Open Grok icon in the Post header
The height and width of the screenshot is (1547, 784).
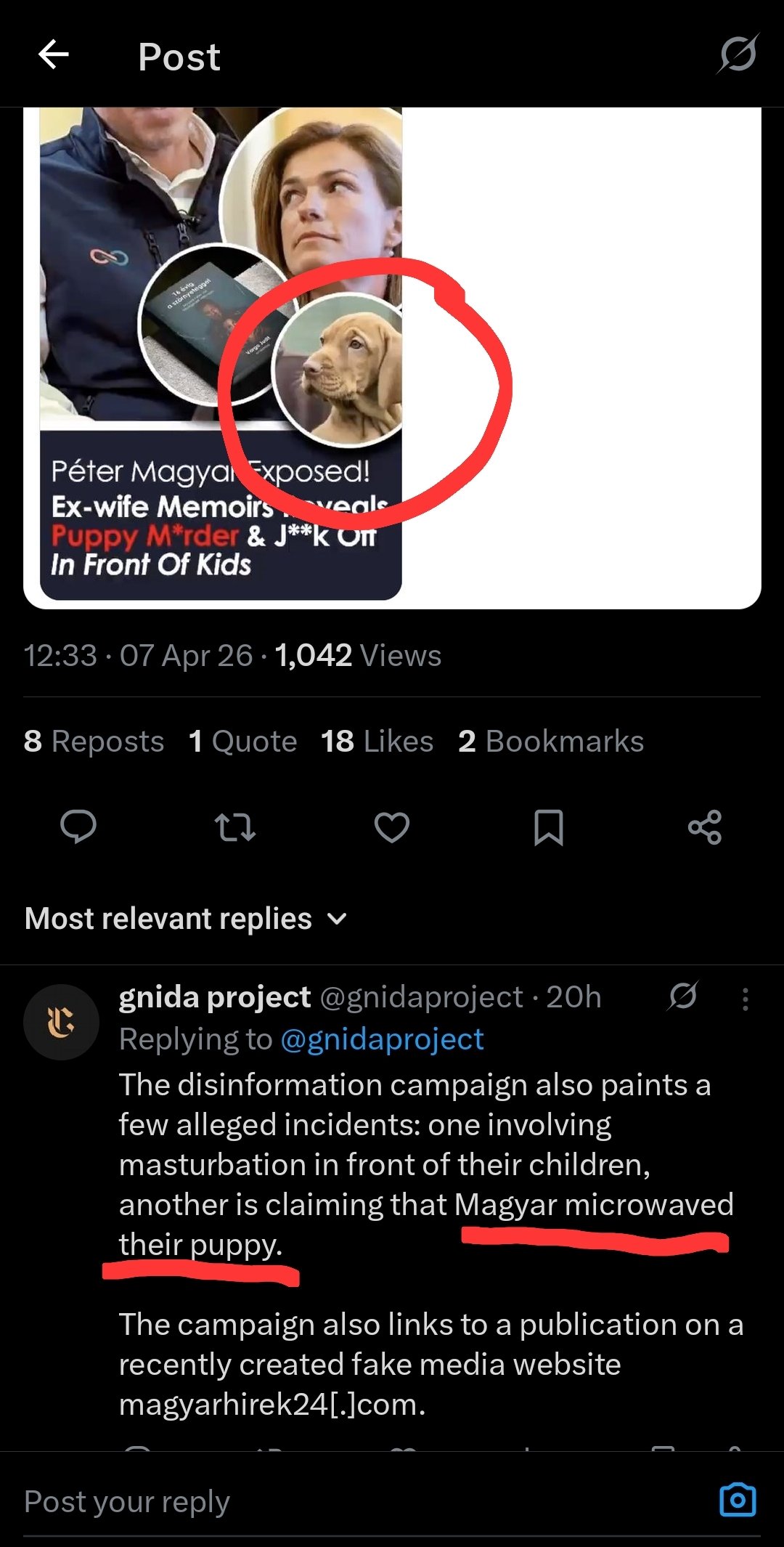[x=738, y=54]
